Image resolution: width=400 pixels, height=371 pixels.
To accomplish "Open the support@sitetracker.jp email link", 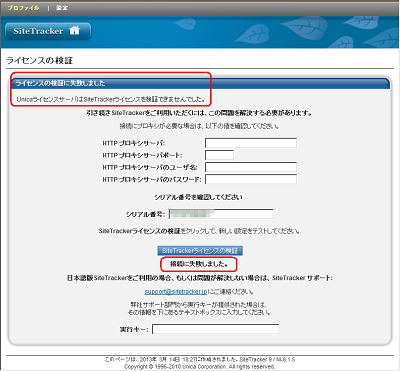I will tap(176, 292).
